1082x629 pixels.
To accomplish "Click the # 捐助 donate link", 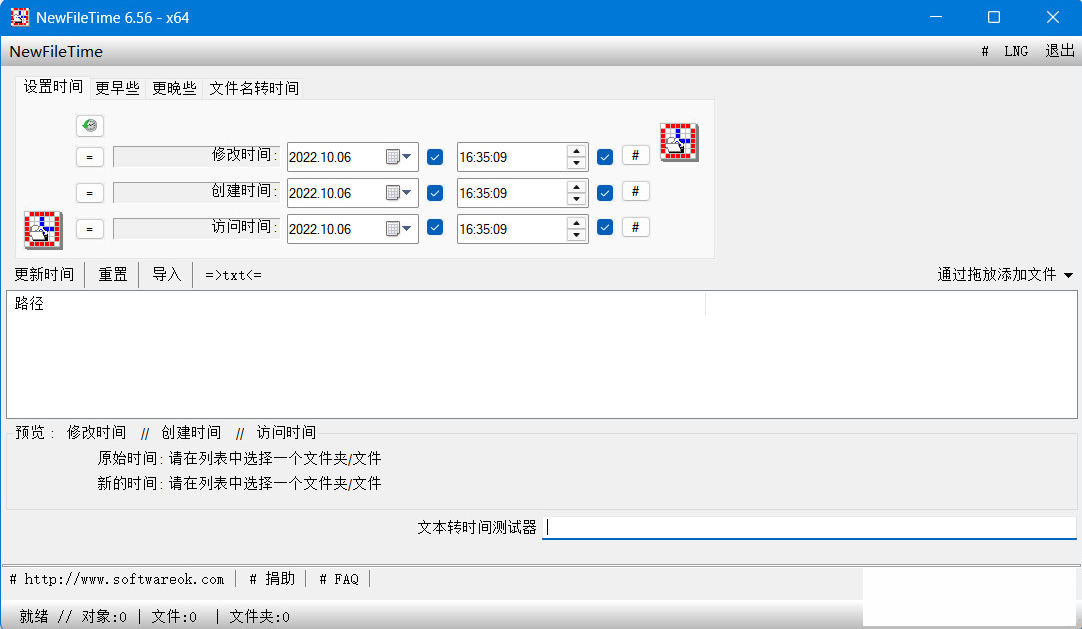I will click(272, 579).
